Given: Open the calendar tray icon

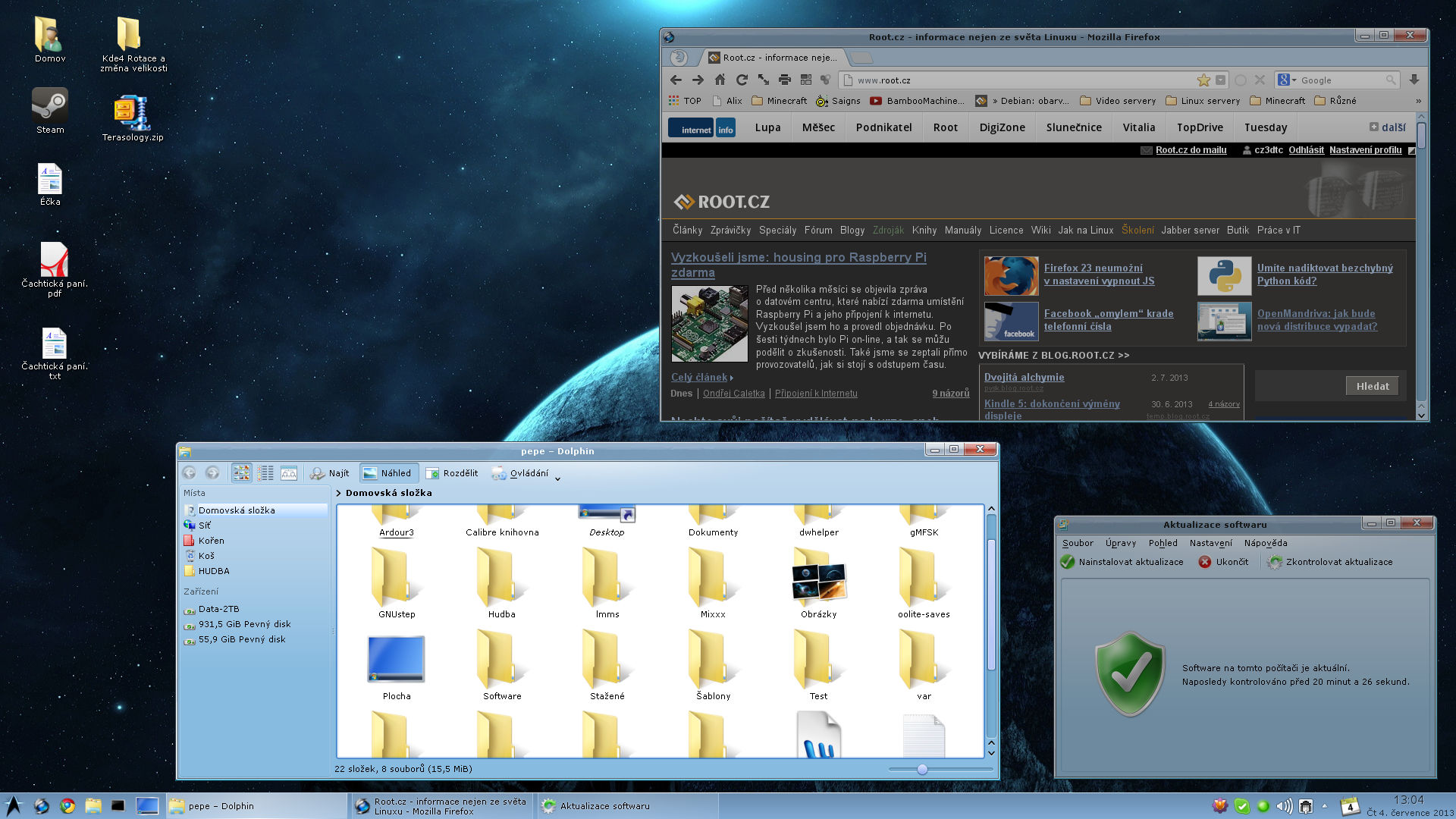Looking at the screenshot, I should click(x=1349, y=806).
